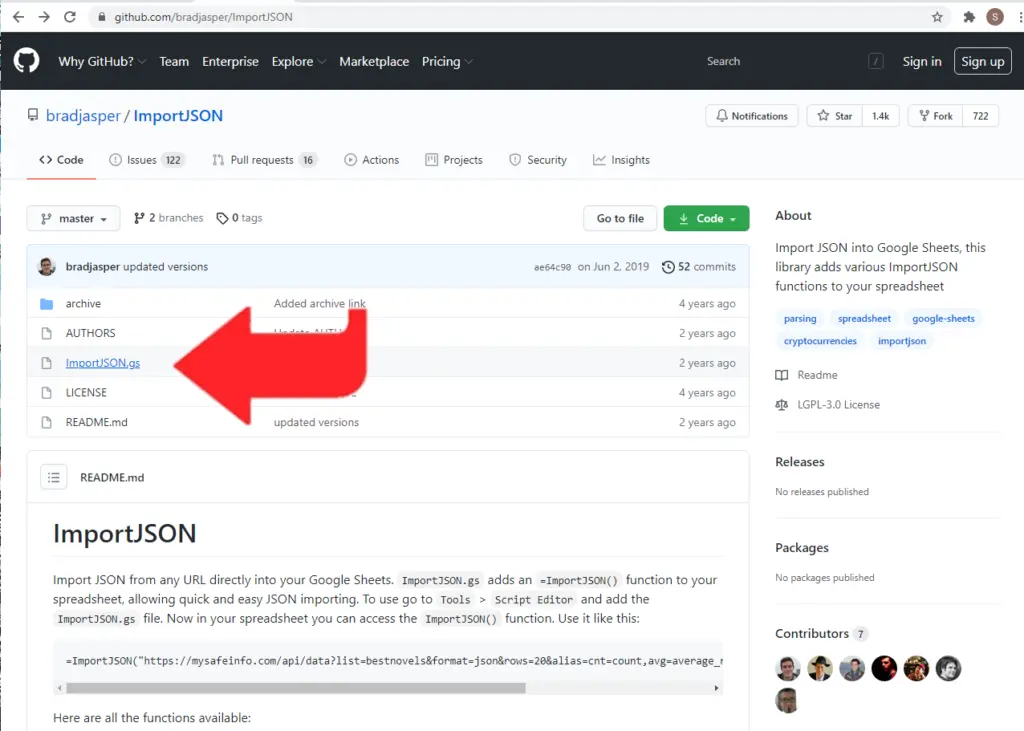Image resolution: width=1024 pixels, height=731 pixels.
Task: Focus the GitHub search field
Action: pos(780,61)
